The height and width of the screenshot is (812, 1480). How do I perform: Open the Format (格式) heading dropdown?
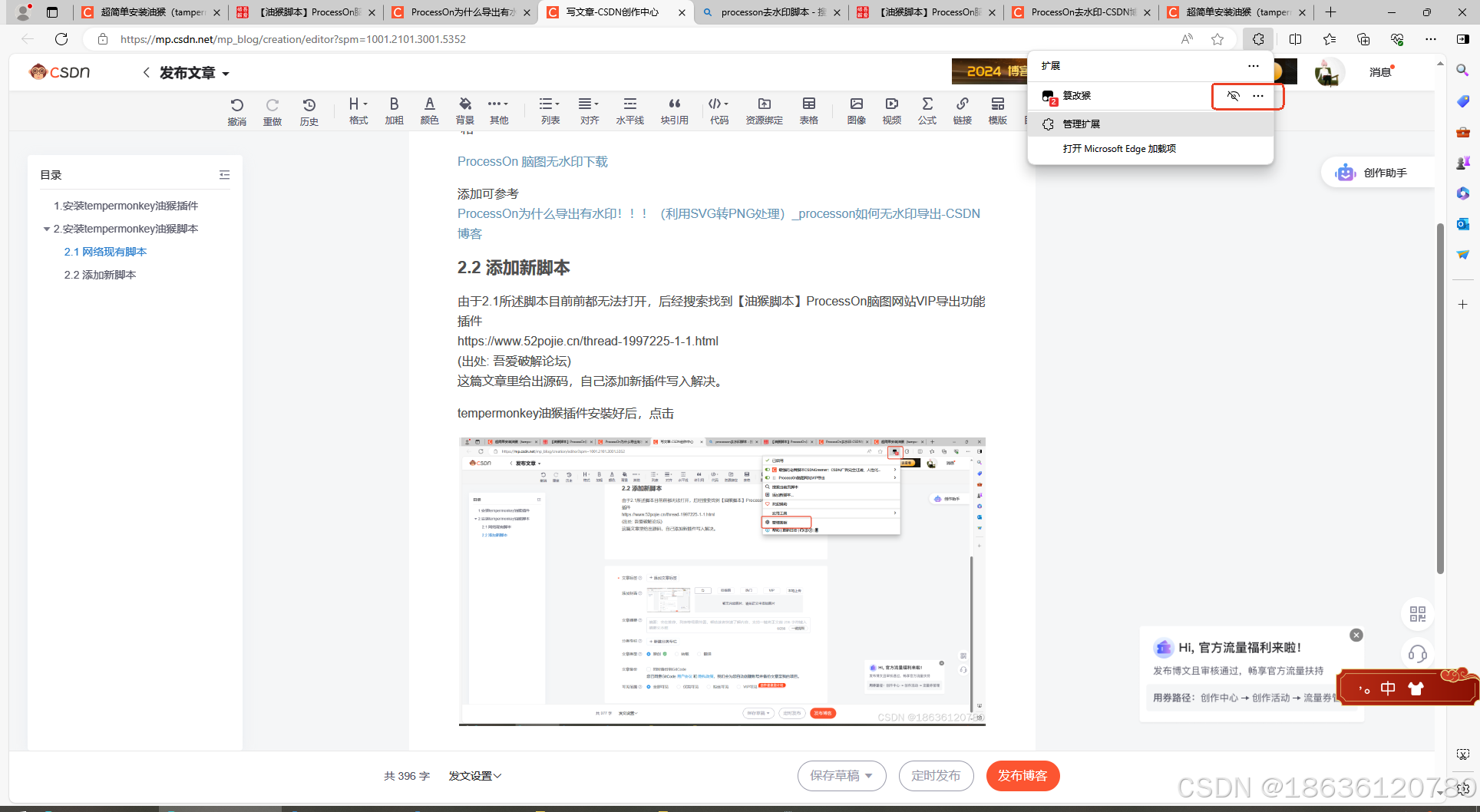(x=358, y=111)
